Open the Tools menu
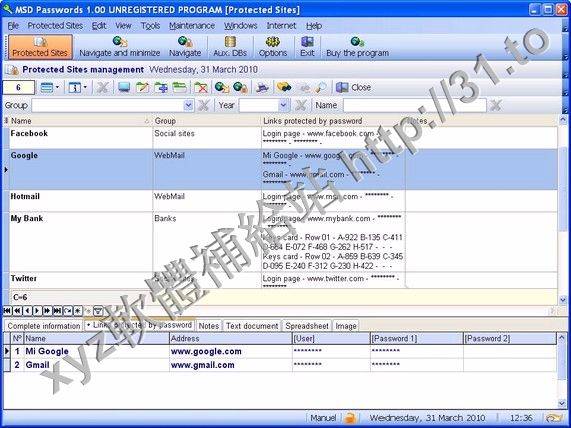The width and height of the screenshot is (571, 428). pyautogui.click(x=150, y=26)
